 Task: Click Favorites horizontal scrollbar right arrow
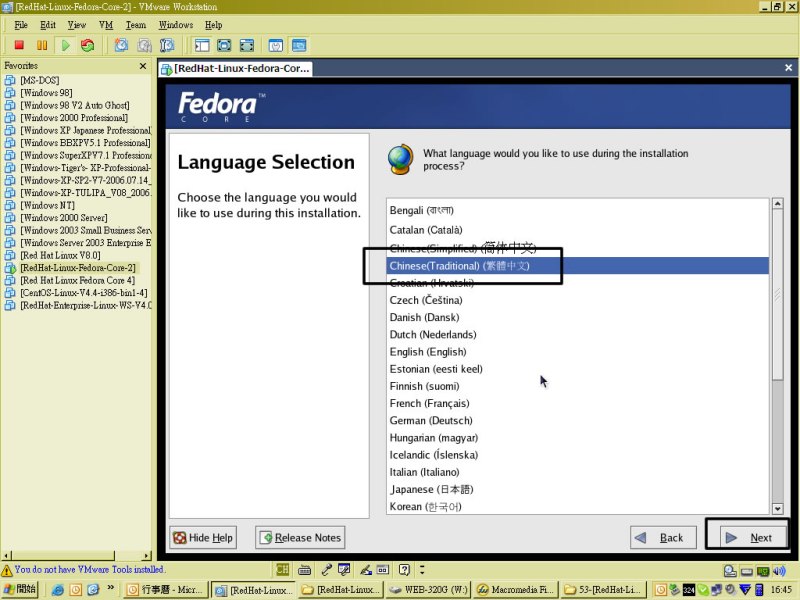147,555
